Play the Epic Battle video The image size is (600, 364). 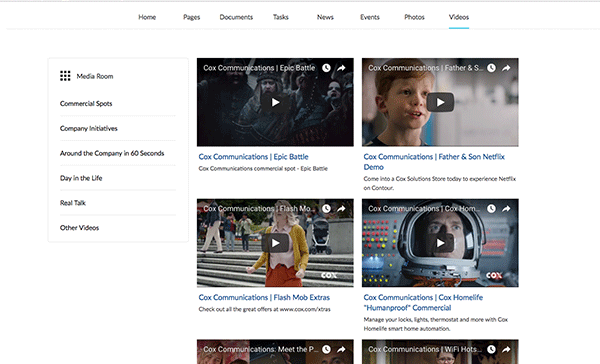275,102
